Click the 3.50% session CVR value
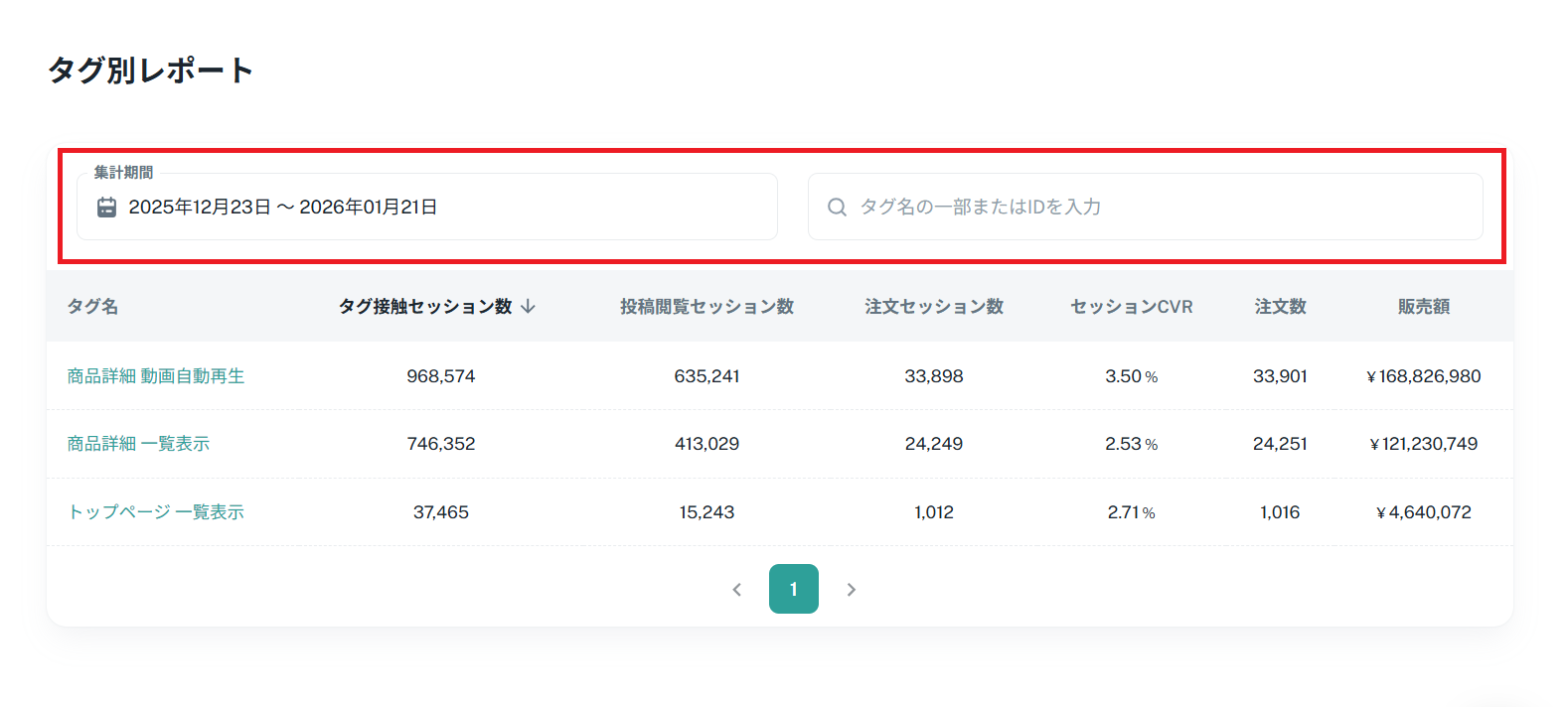This screenshot has height=707, width=1568. coord(1132,376)
